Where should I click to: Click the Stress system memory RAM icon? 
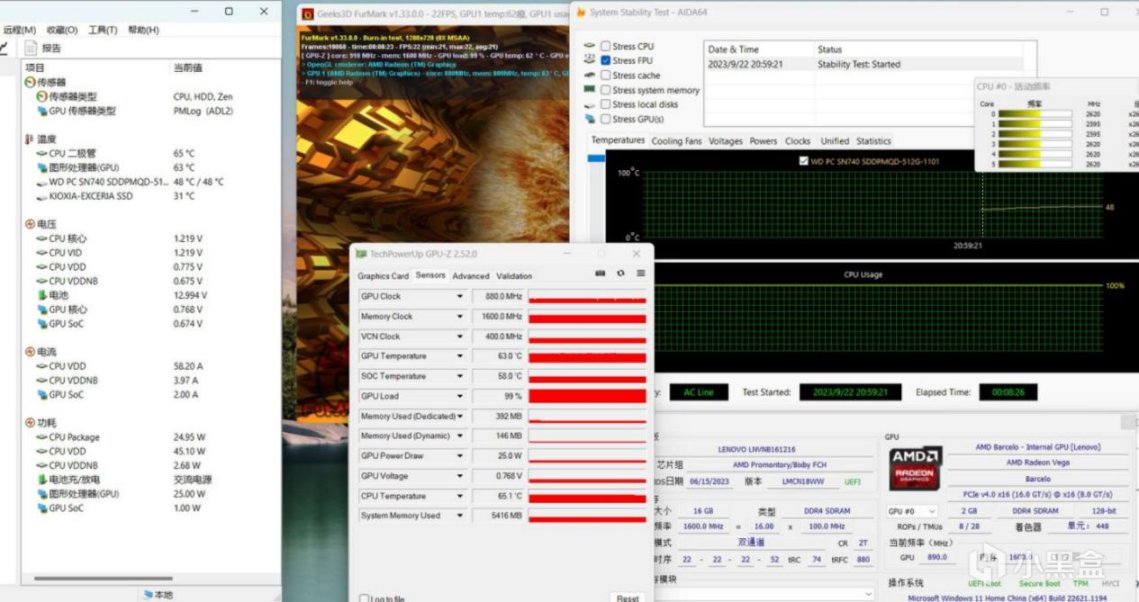click(589, 89)
